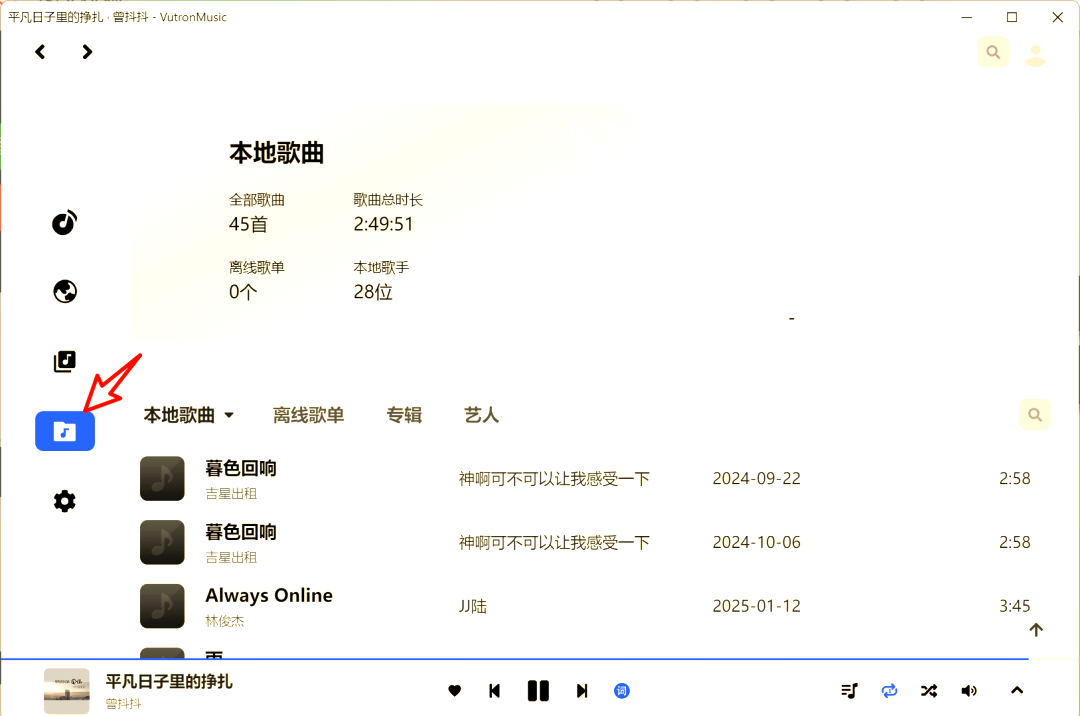This screenshot has width=1080, height=716.
Task: Select the music note icon at sidebar top
Action: tap(64, 222)
